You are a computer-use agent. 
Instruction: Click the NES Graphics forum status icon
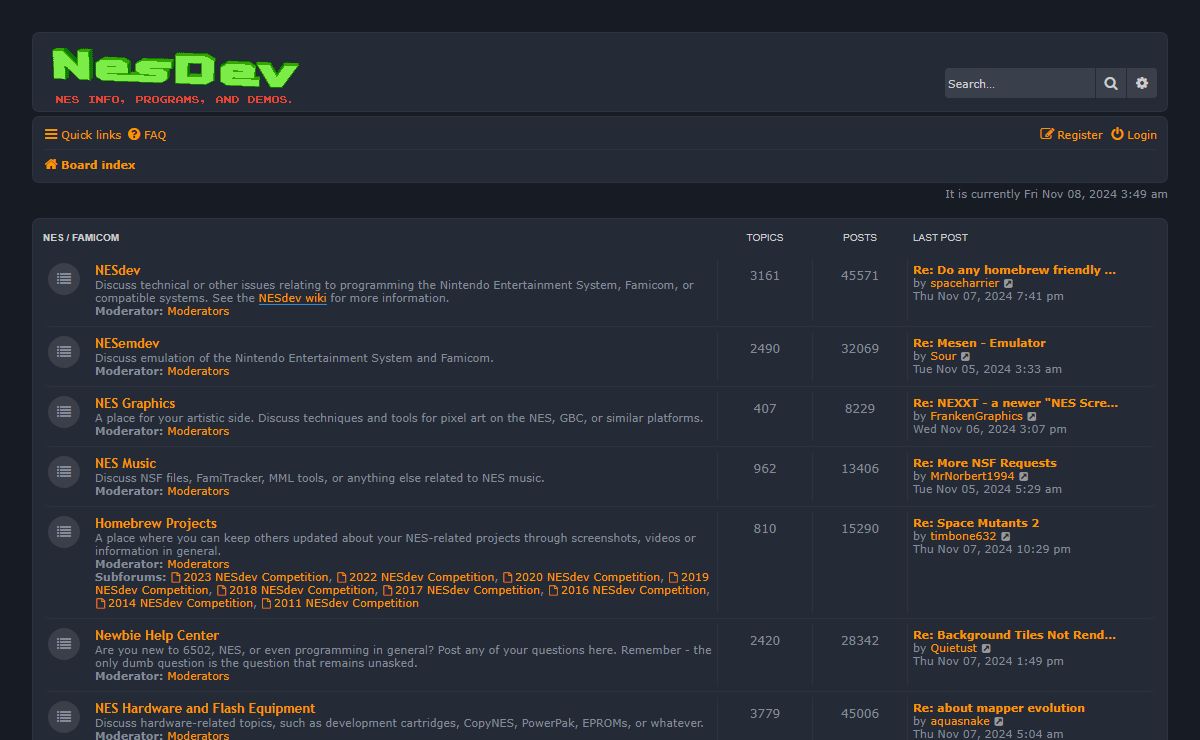[x=64, y=411]
